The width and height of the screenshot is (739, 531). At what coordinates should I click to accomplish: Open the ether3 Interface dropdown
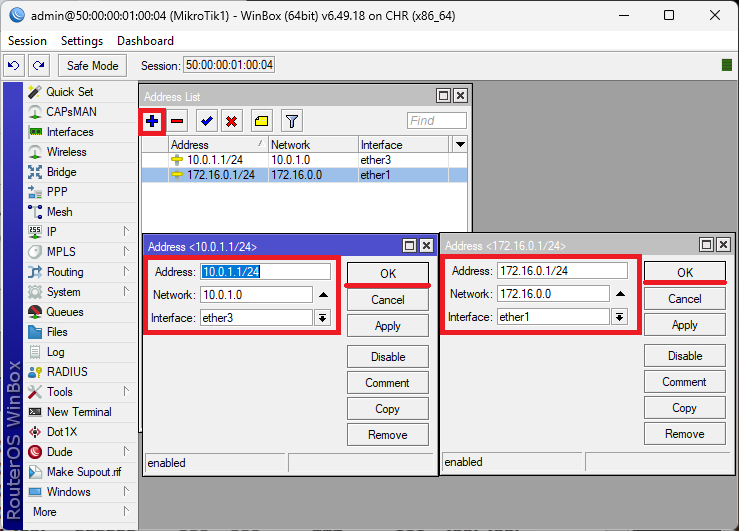click(x=322, y=318)
